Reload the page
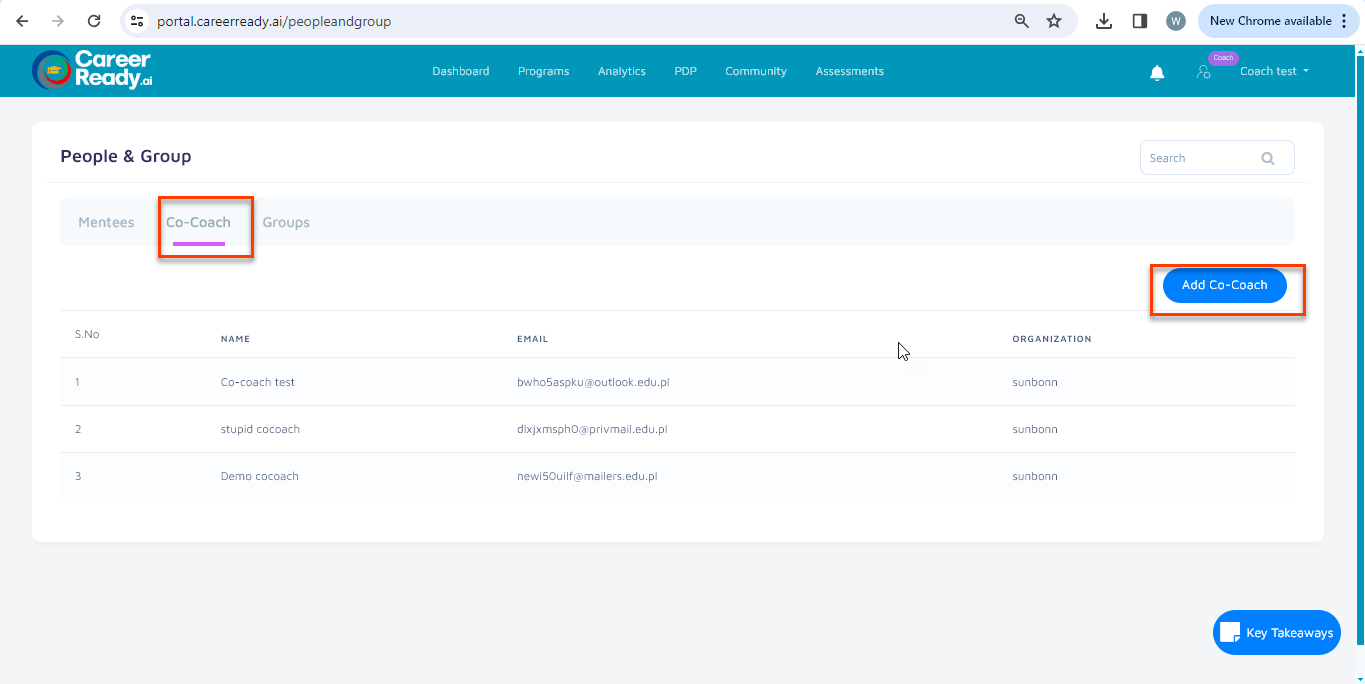 94,21
